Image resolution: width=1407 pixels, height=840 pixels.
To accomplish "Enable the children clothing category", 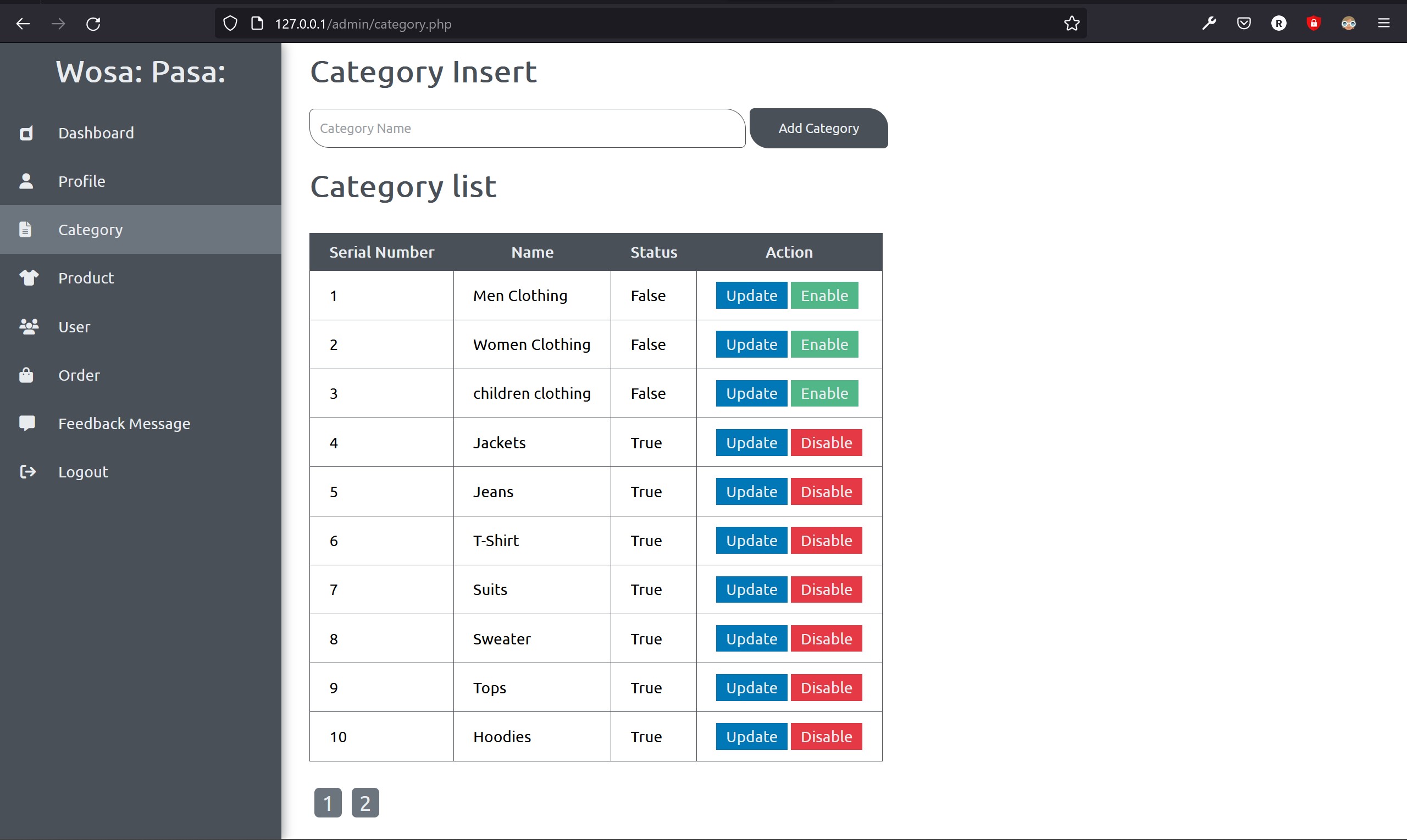I will click(824, 393).
